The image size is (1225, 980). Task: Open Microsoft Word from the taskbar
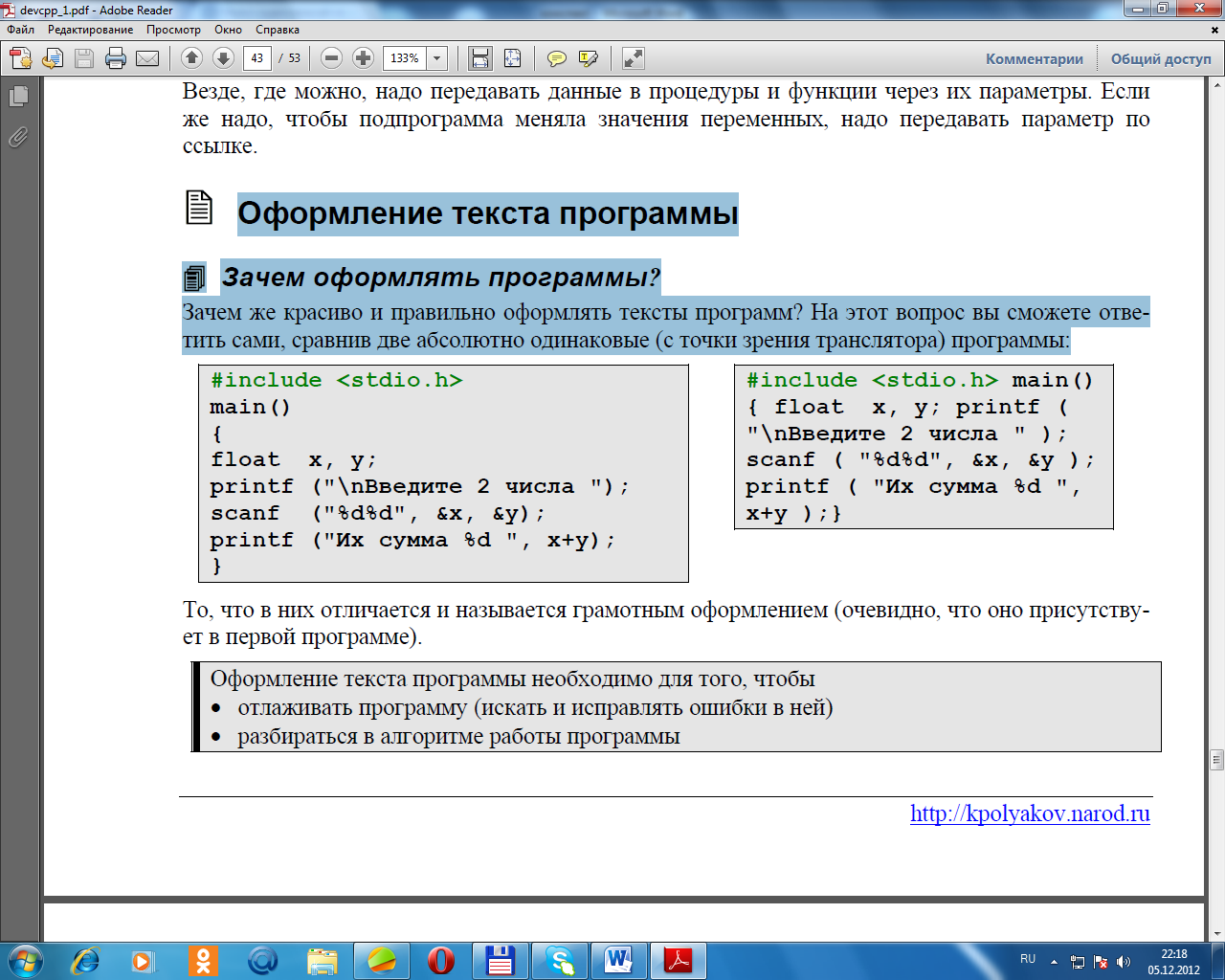point(618,959)
